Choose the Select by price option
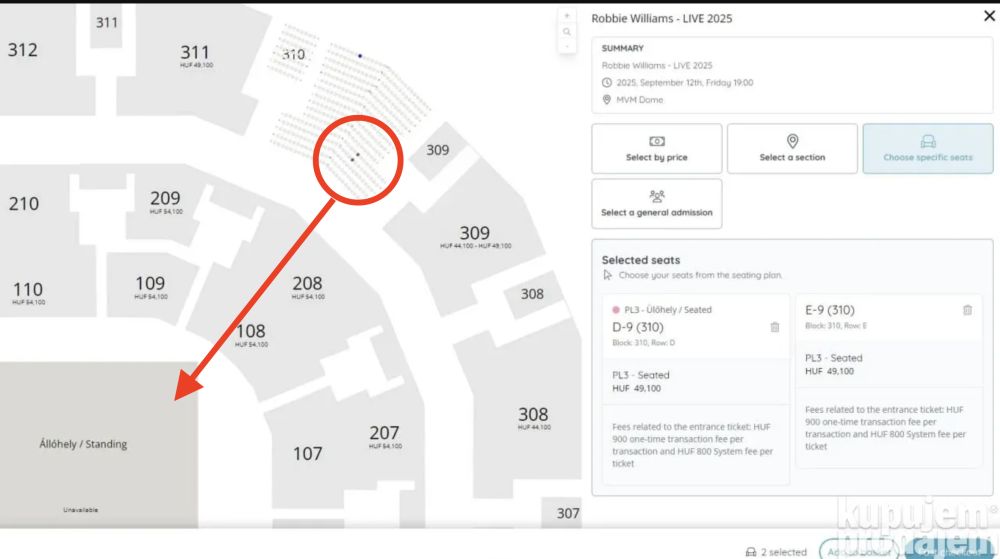The height and width of the screenshot is (559, 1000). point(656,149)
